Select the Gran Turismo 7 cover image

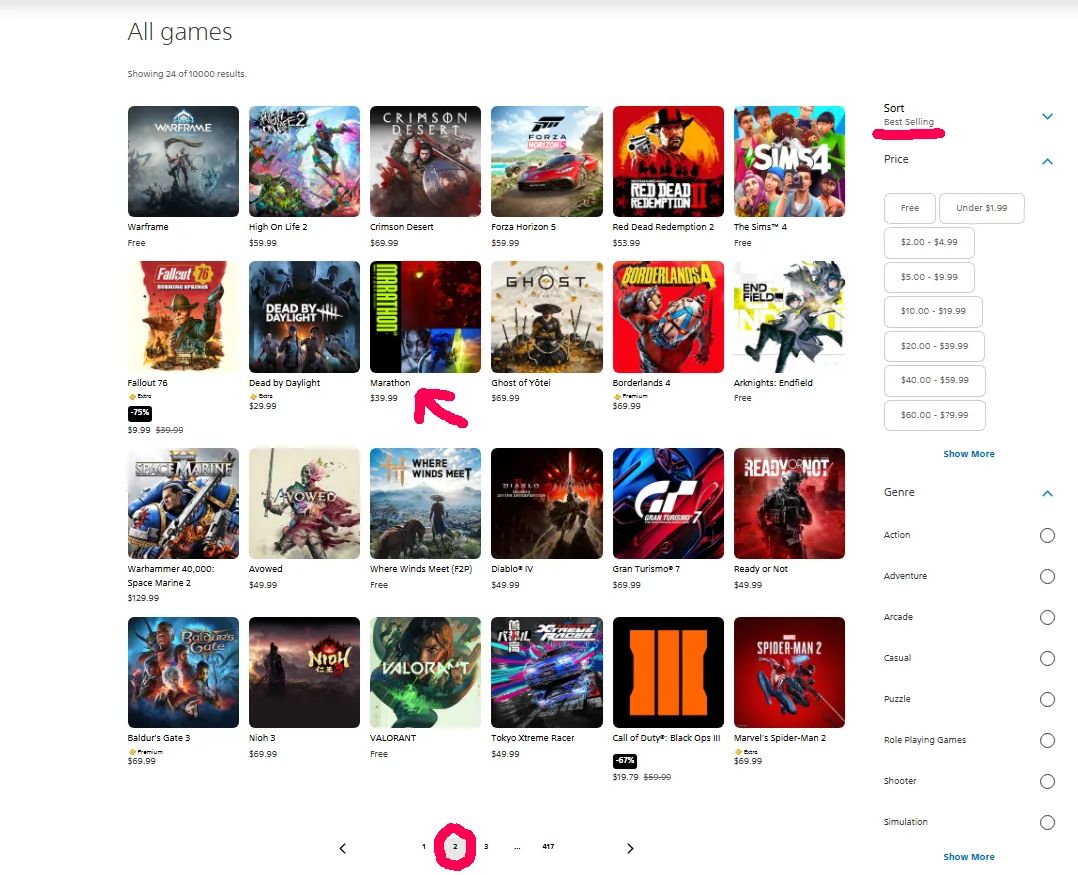coord(667,503)
